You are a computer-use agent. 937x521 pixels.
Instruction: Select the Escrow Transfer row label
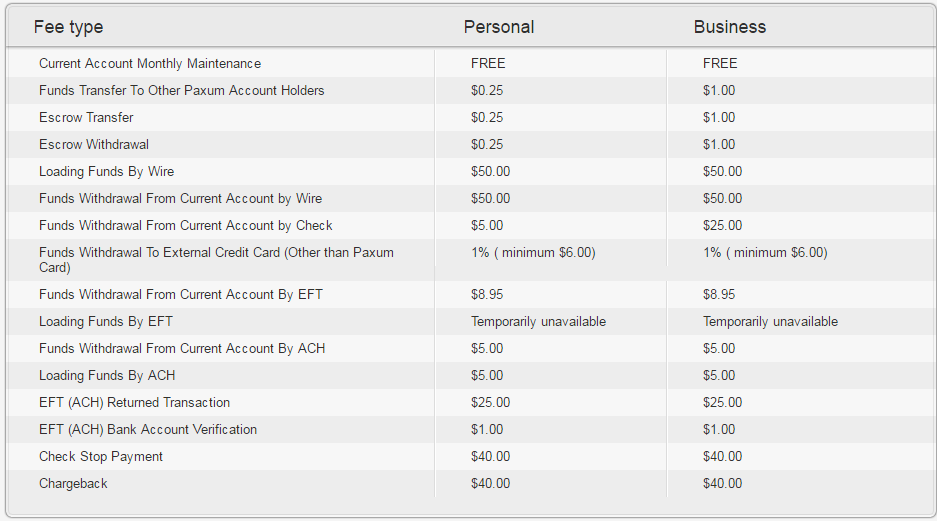coord(86,117)
